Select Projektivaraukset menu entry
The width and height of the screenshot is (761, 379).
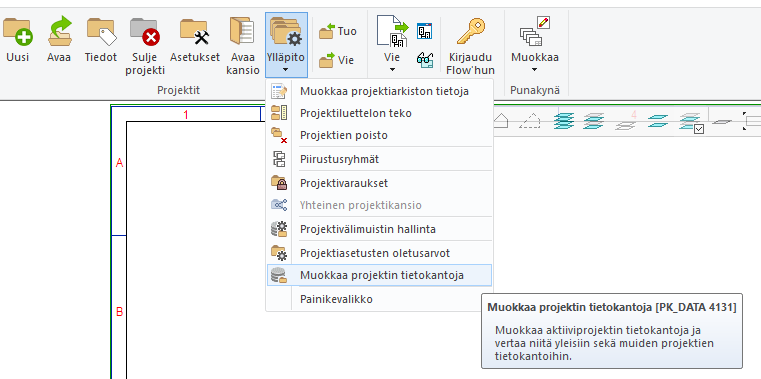click(379, 183)
